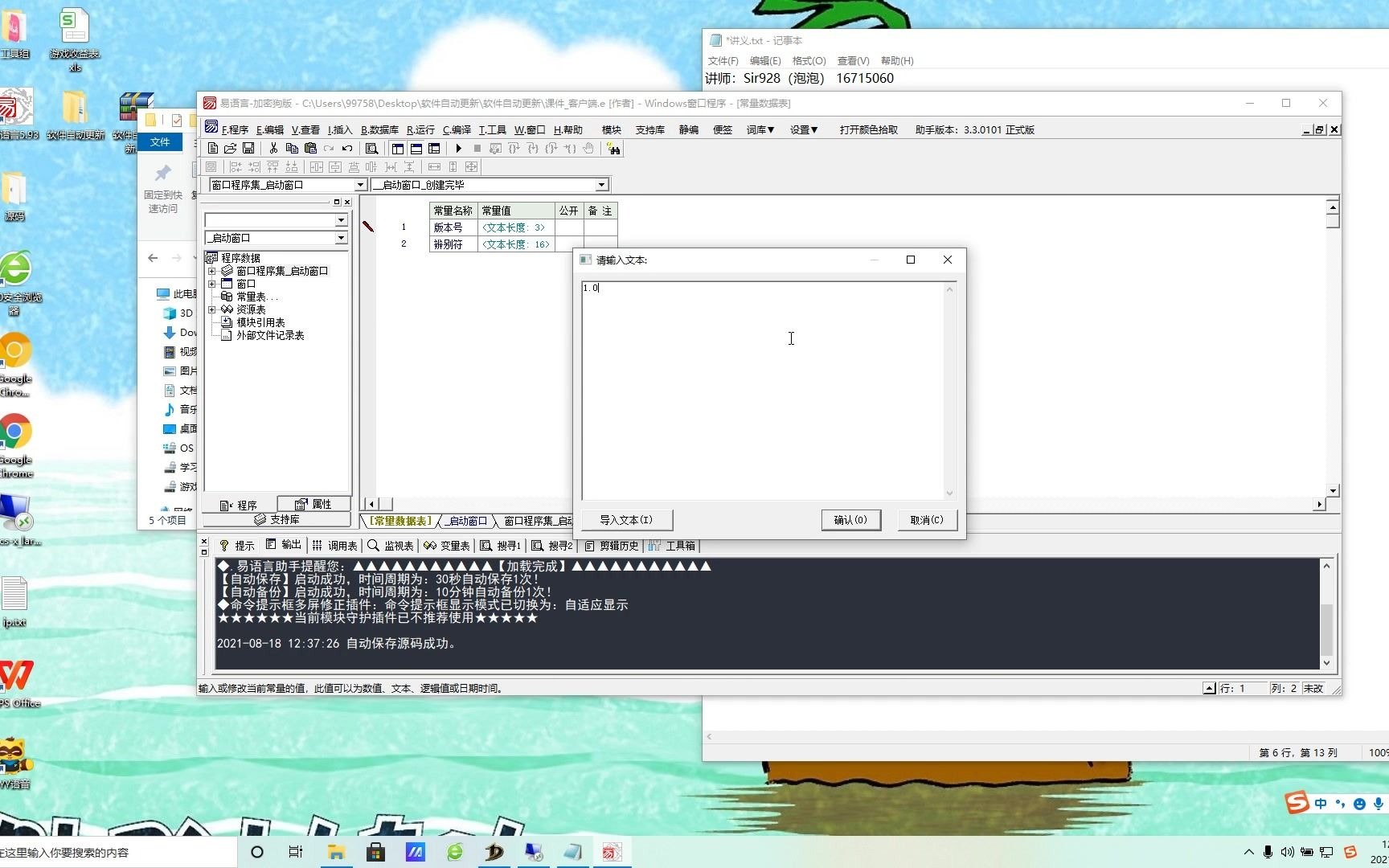1389x868 pixels.
Task: Click the Task View taskbar icon
Action: [296, 852]
